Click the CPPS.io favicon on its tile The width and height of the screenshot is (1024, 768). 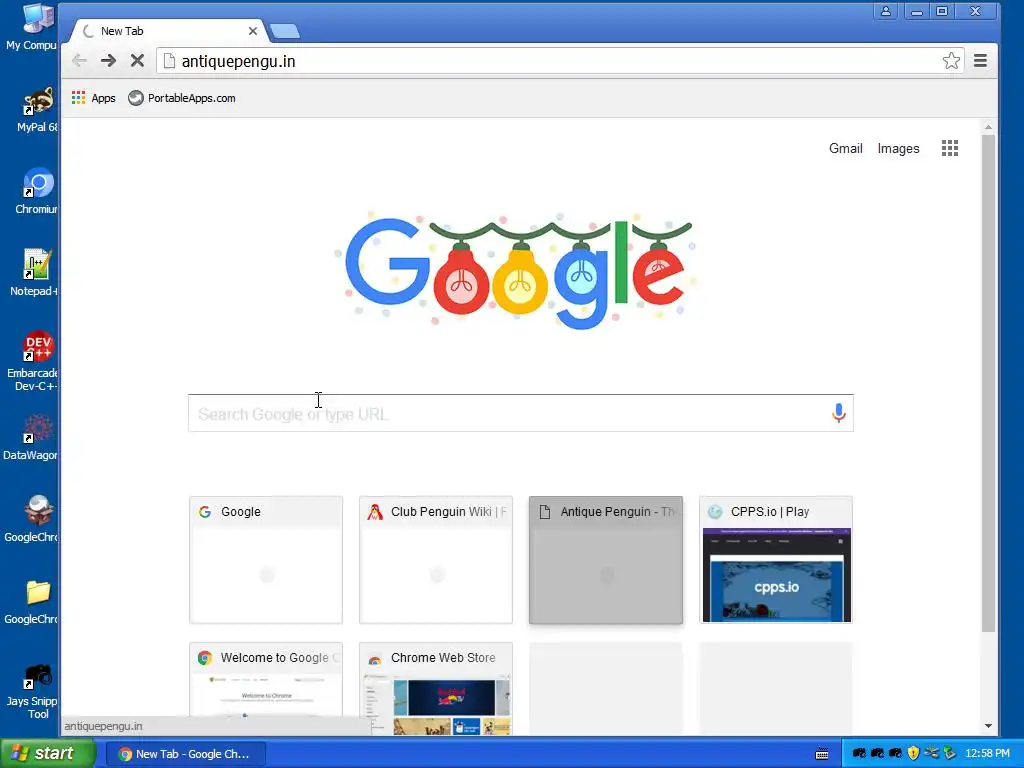click(x=715, y=512)
